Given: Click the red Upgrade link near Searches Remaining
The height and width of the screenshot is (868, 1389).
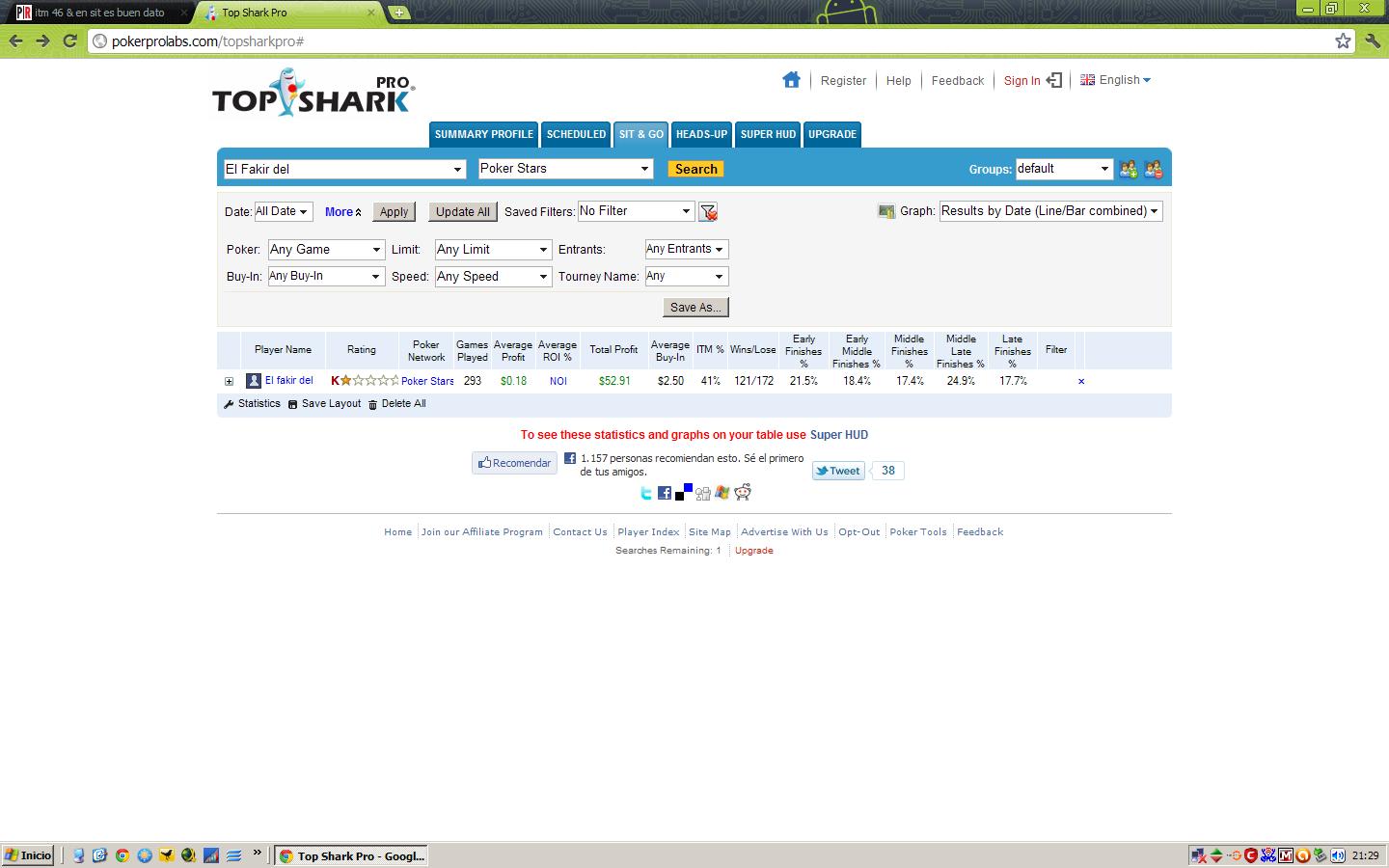Looking at the screenshot, I should tap(753, 551).
